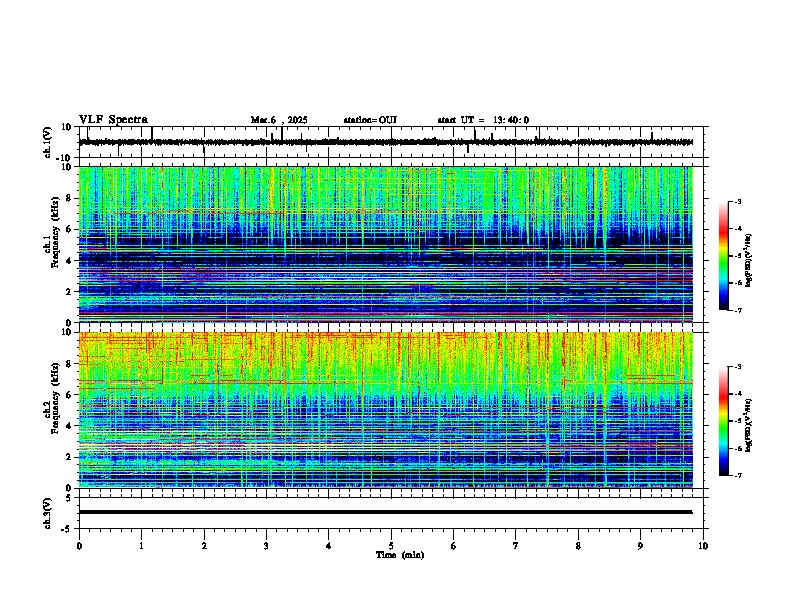This screenshot has width=792, height=612.
Task: Click time axis tick label "0"
Action: [79, 546]
